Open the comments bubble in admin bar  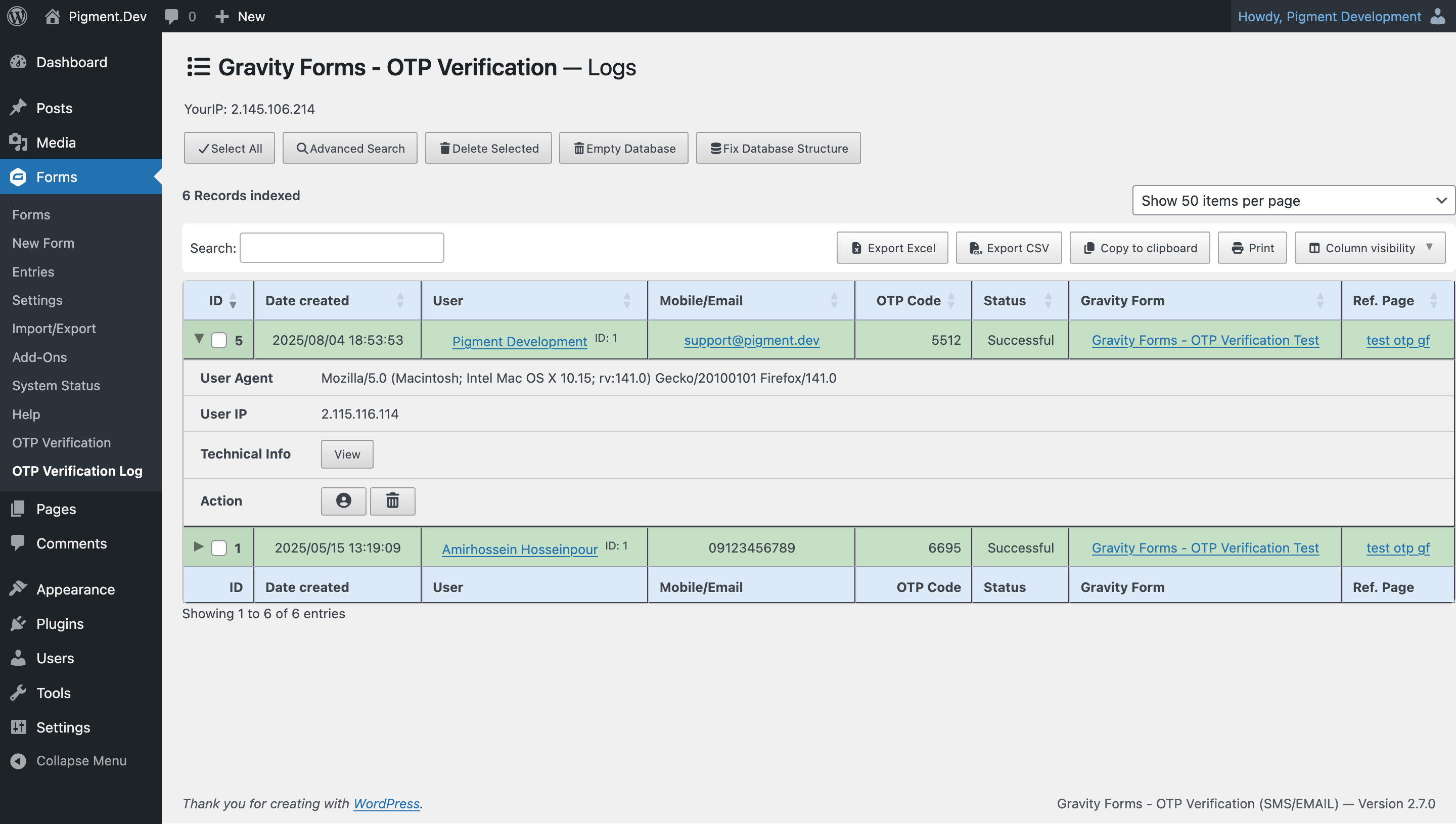click(171, 16)
